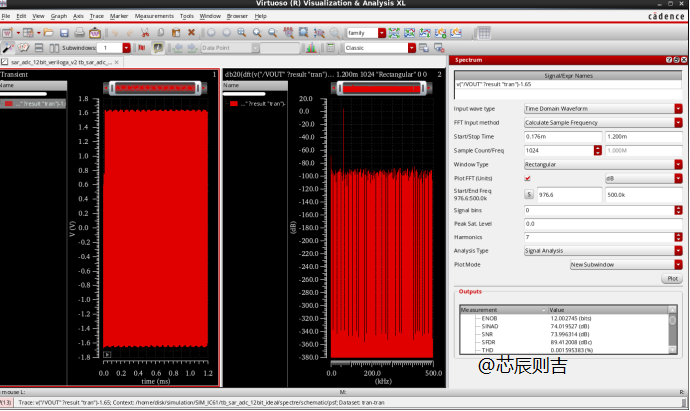Click the SFDR measurement row
This screenshot has height=411, width=690.
click(x=564, y=342)
